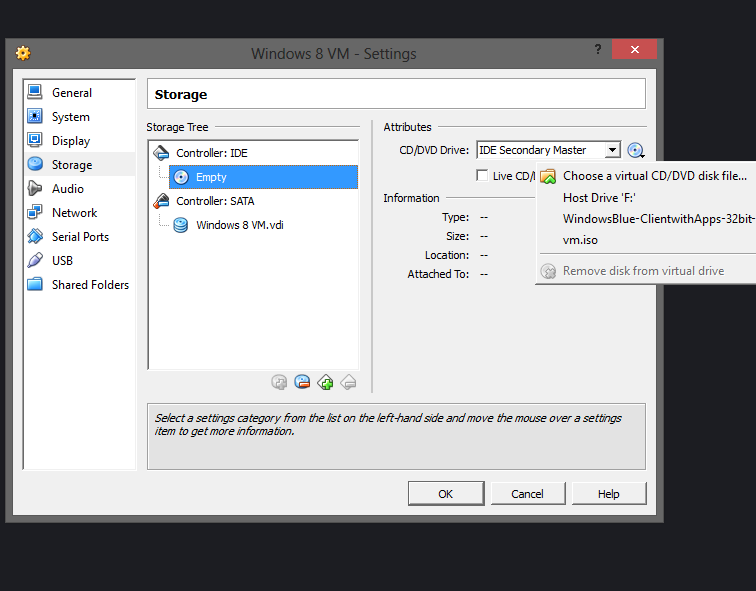
Task: Close the Windows 8 VM Settings dialog
Action: [634, 49]
